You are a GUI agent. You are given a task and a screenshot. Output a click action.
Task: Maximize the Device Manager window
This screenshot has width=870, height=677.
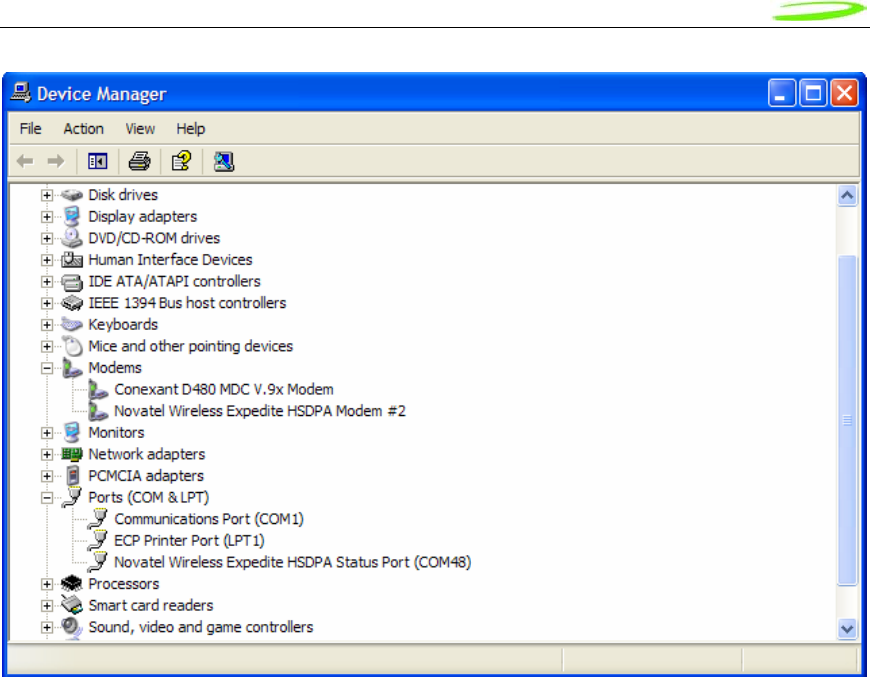(813, 93)
